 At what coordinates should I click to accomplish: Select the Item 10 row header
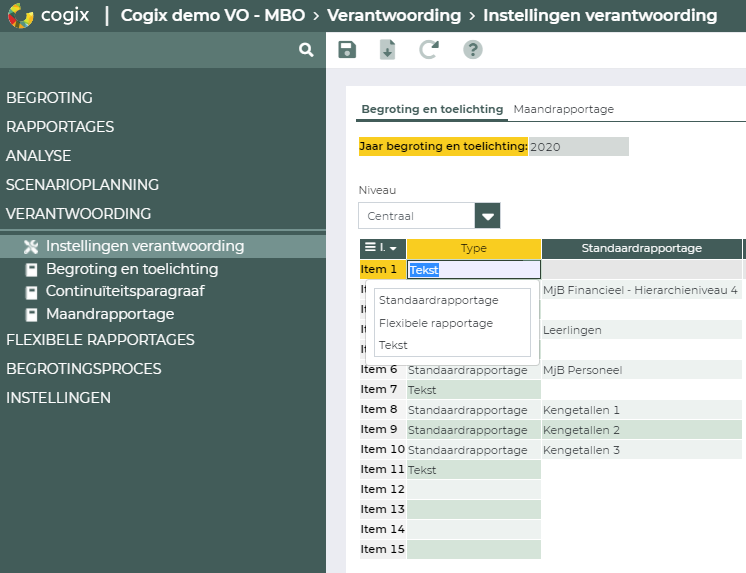pyautogui.click(x=383, y=449)
